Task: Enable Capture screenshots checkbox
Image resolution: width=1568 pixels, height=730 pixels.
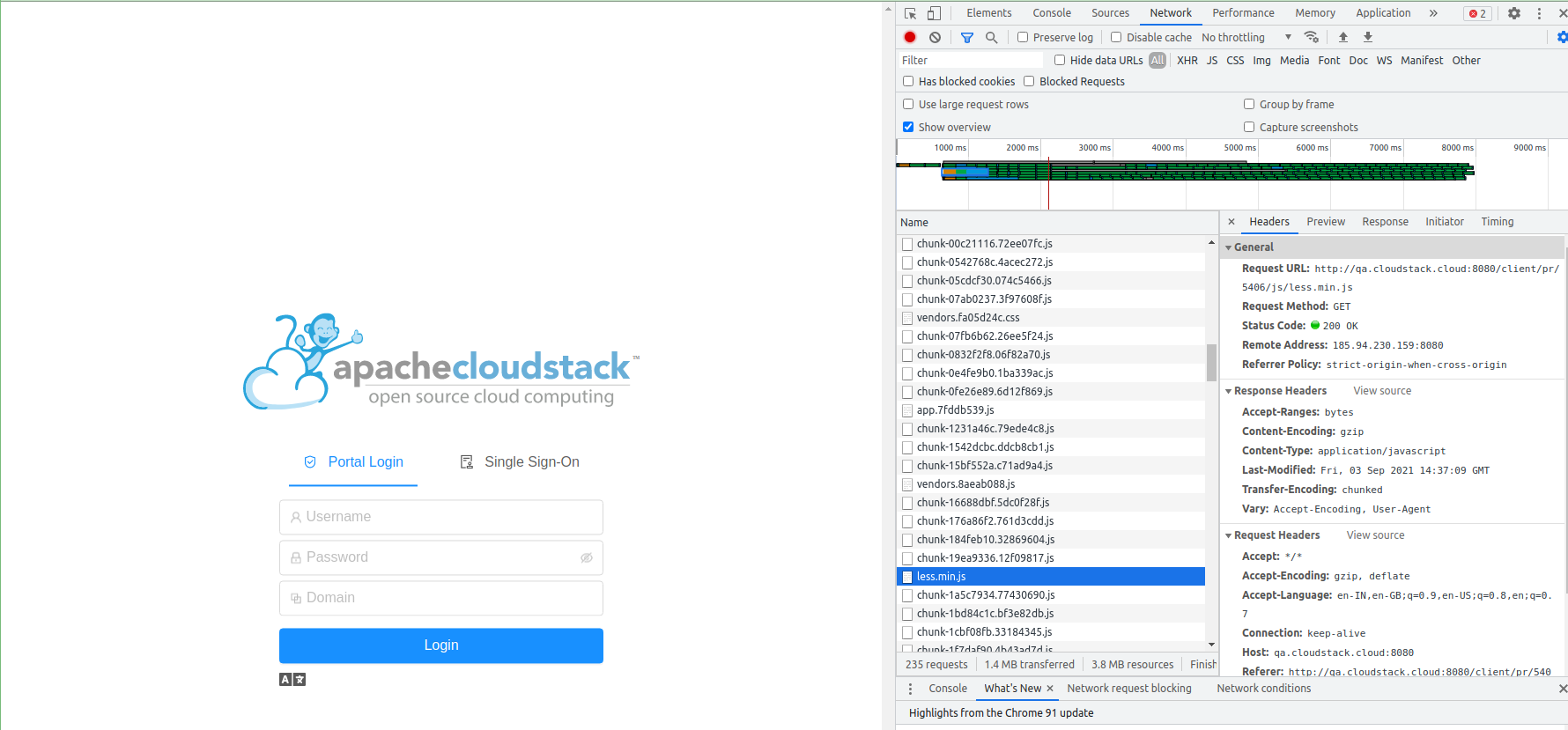Action: [x=1249, y=127]
